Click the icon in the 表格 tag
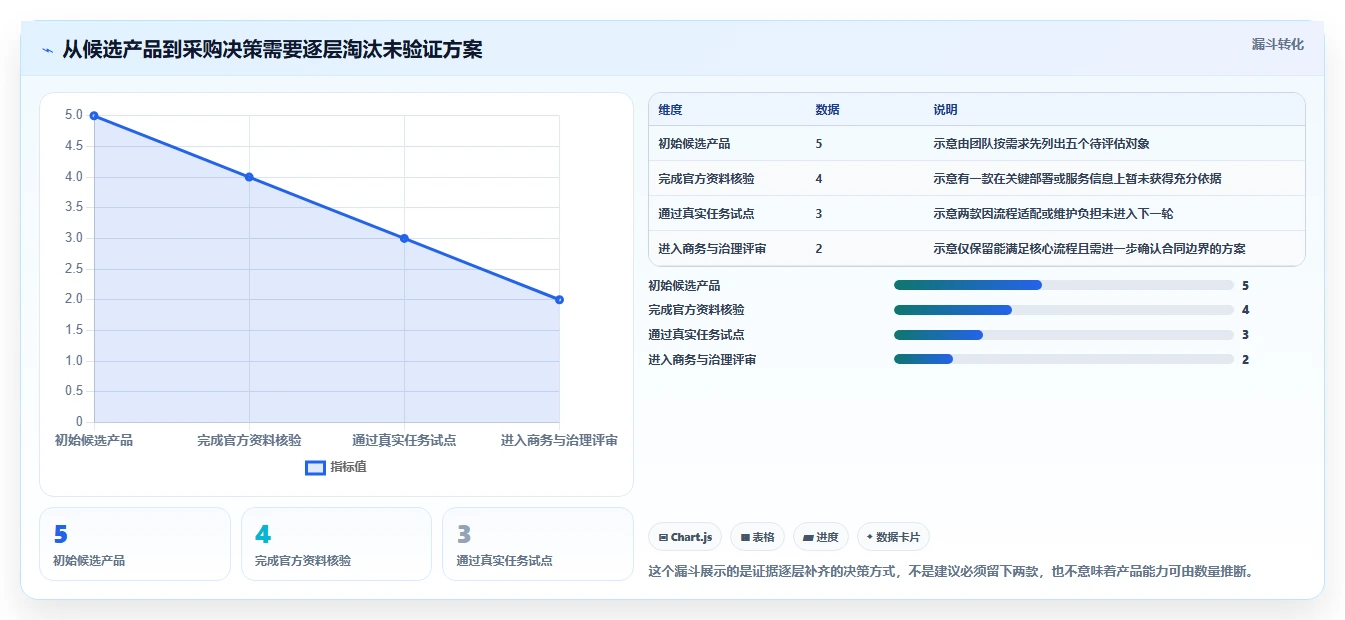This screenshot has height=620, width=1345. (745, 537)
